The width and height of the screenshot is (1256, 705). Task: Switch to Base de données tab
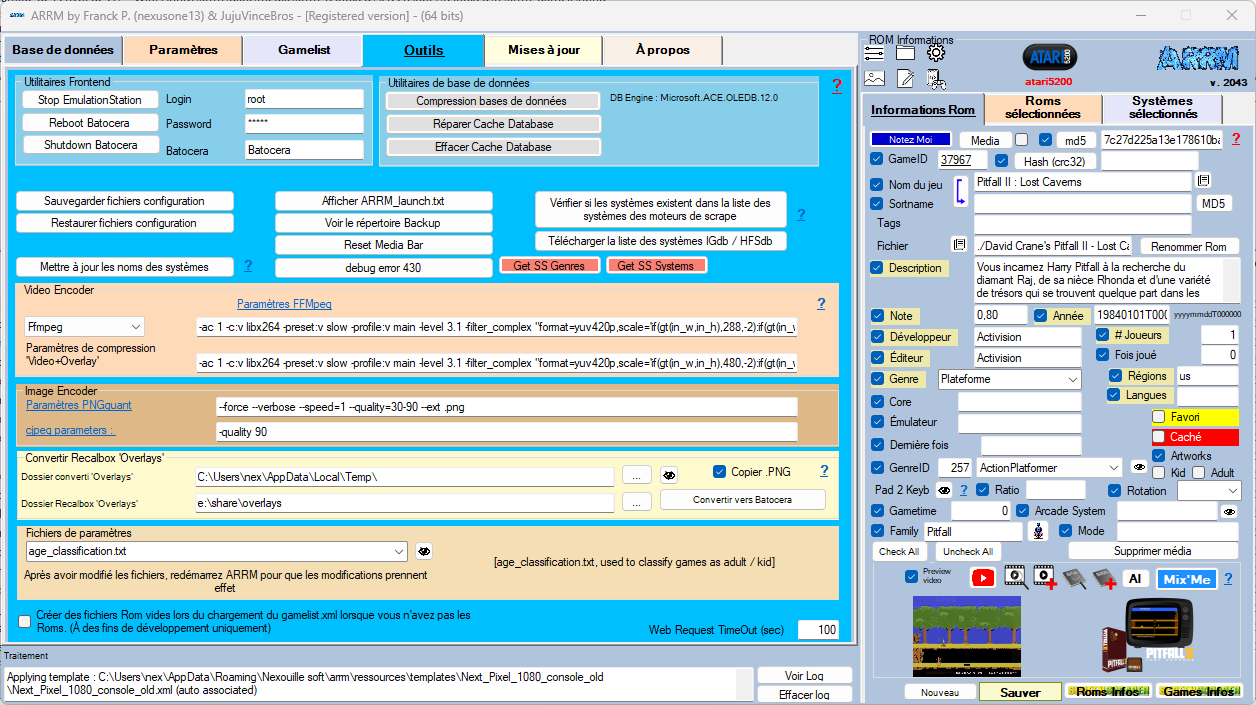pos(62,50)
